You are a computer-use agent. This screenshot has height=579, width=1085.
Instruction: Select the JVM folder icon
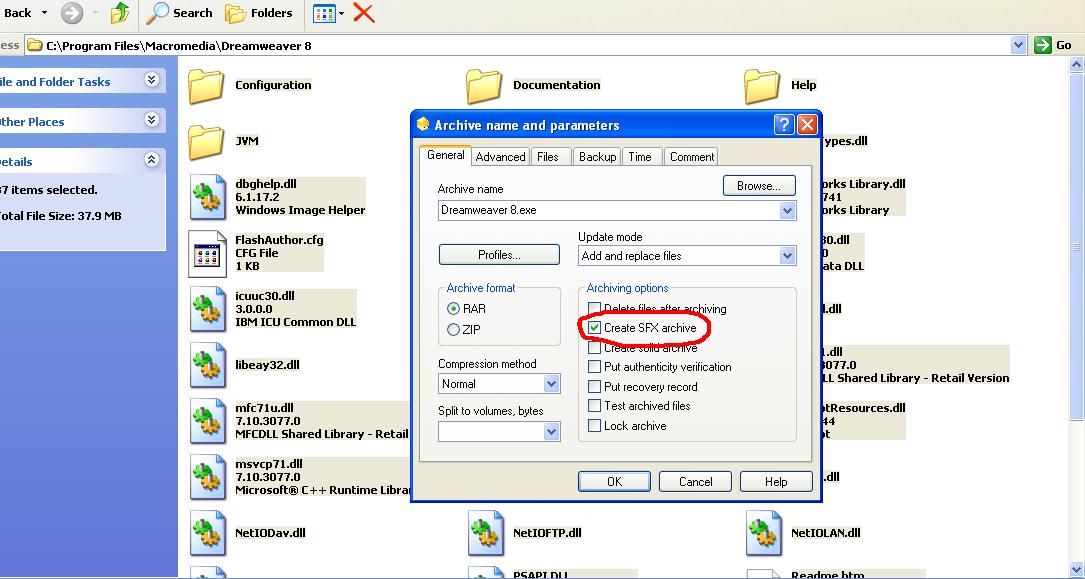click(206, 142)
